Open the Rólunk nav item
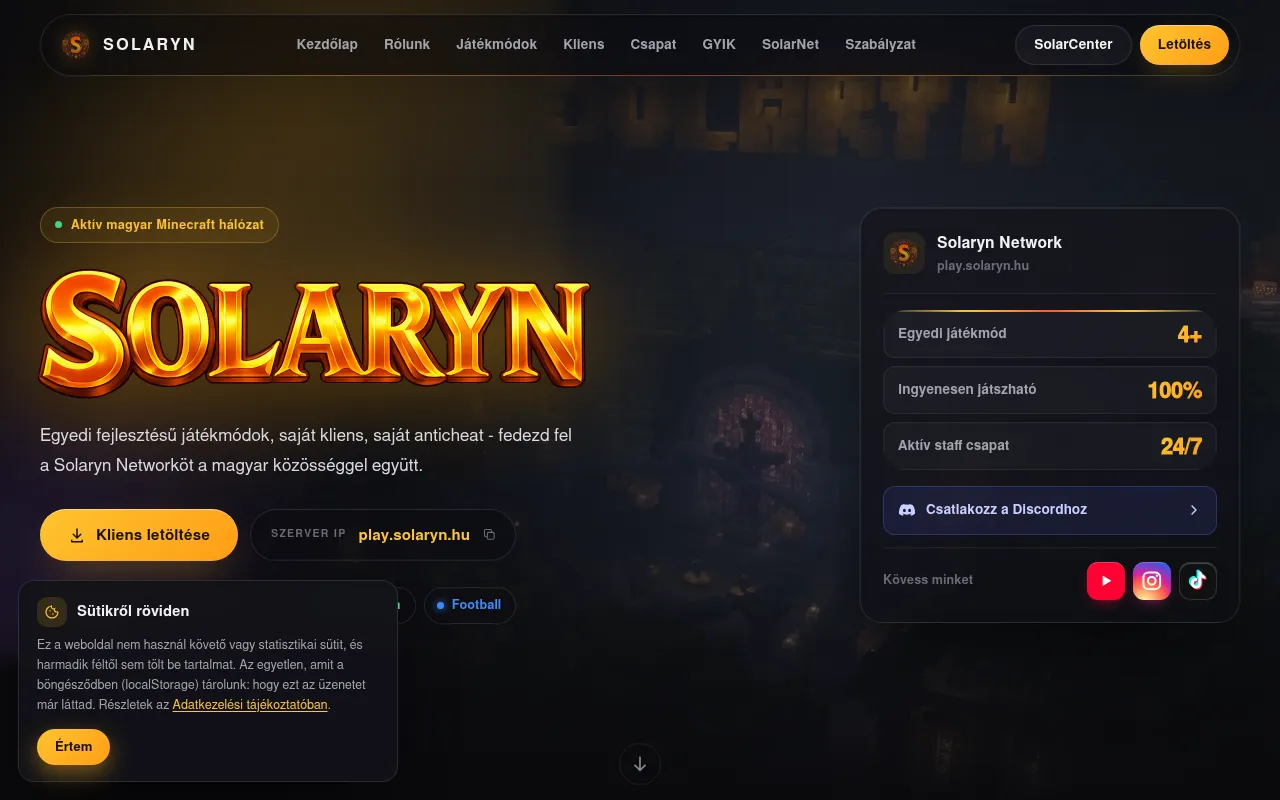Viewport: 1280px width, 800px height. [407, 44]
